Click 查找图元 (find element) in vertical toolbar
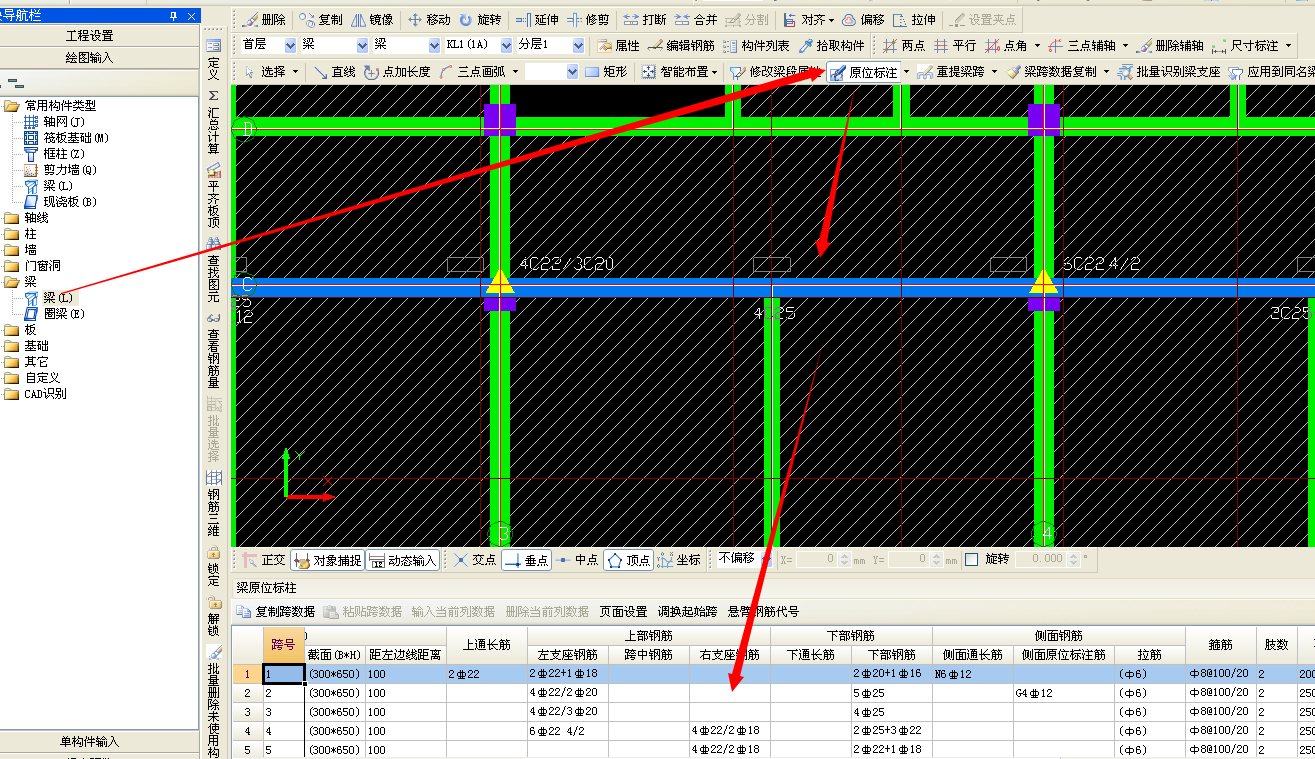This screenshot has height=759, width=1315. pyautogui.click(x=213, y=271)
